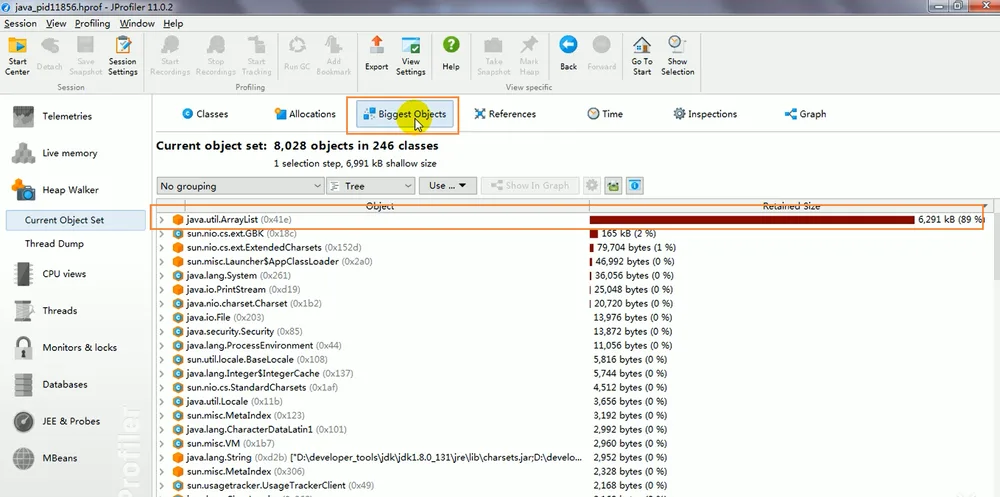The width and height of the screenshot is (1000, 497).
Task: Toggle the blue info icon button
Action: coord(635,186)
